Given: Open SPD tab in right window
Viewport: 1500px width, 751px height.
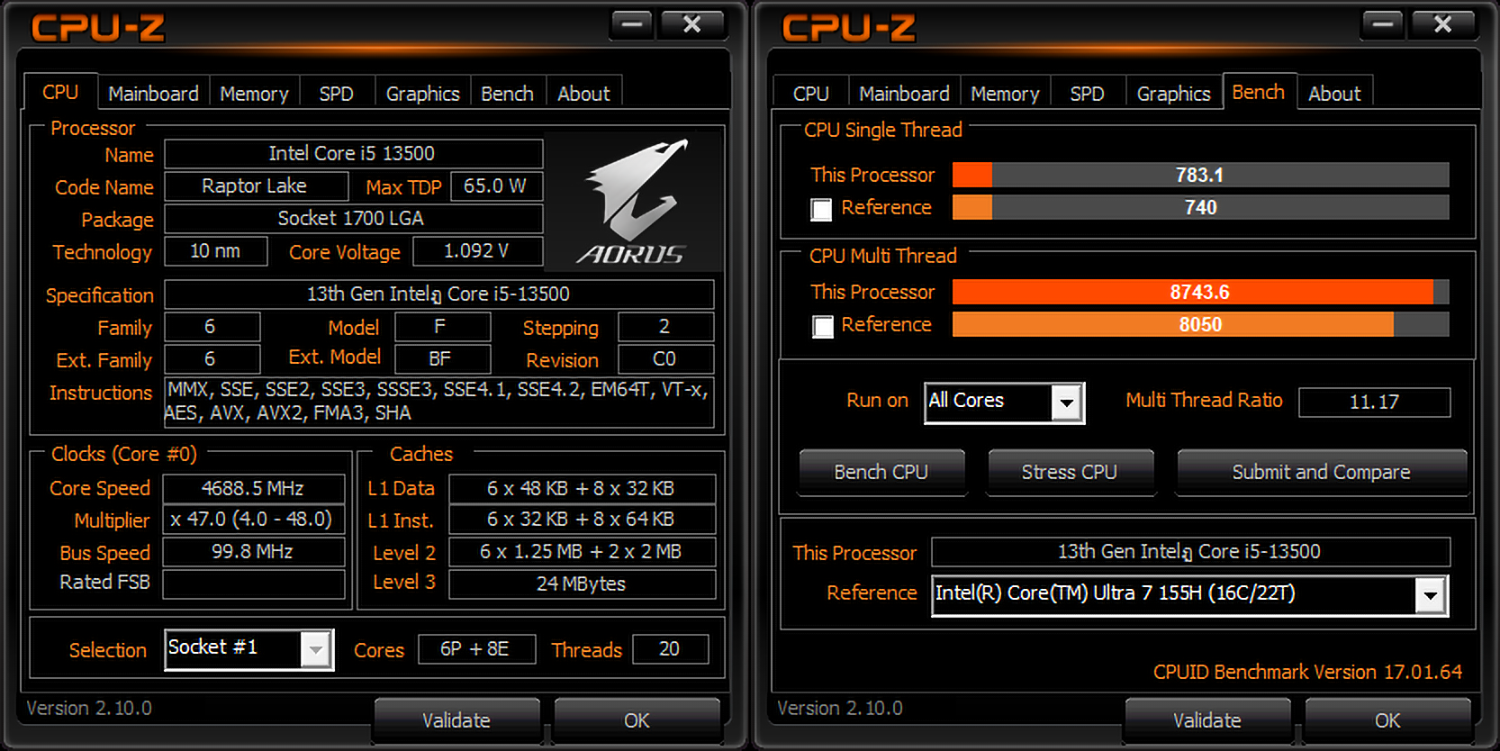Looking at the screenshot, I should coord(1087,93).
